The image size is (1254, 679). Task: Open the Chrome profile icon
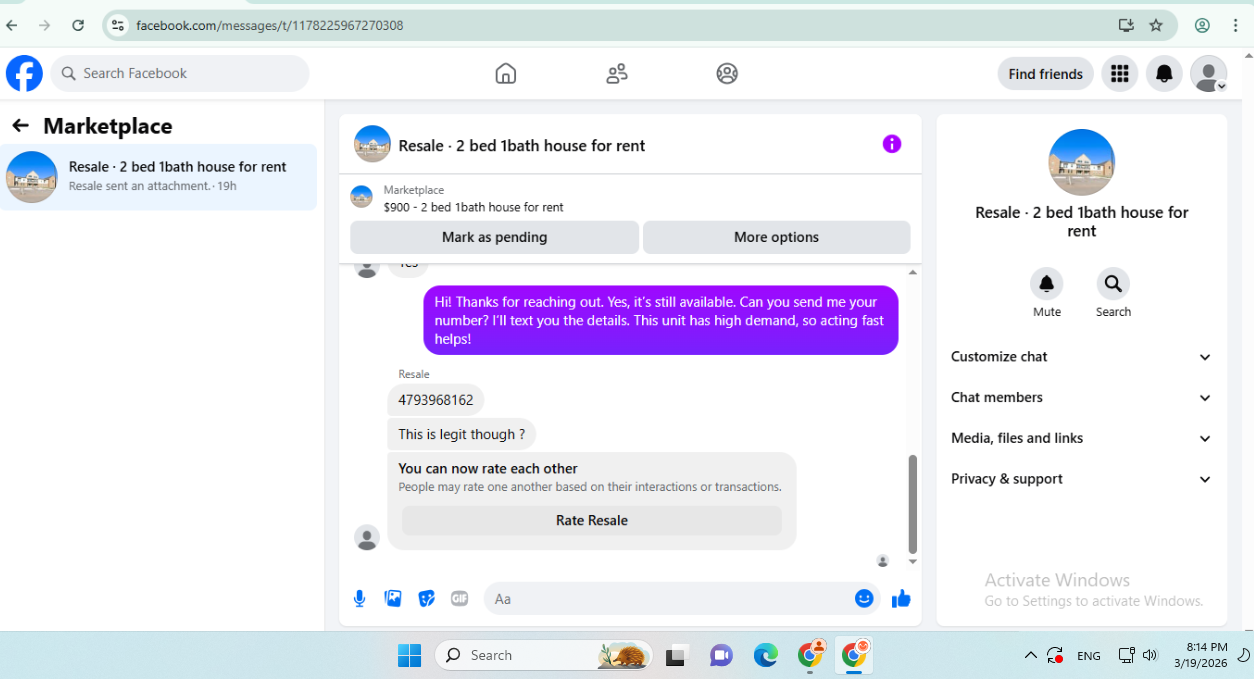tap(1202, 25)
